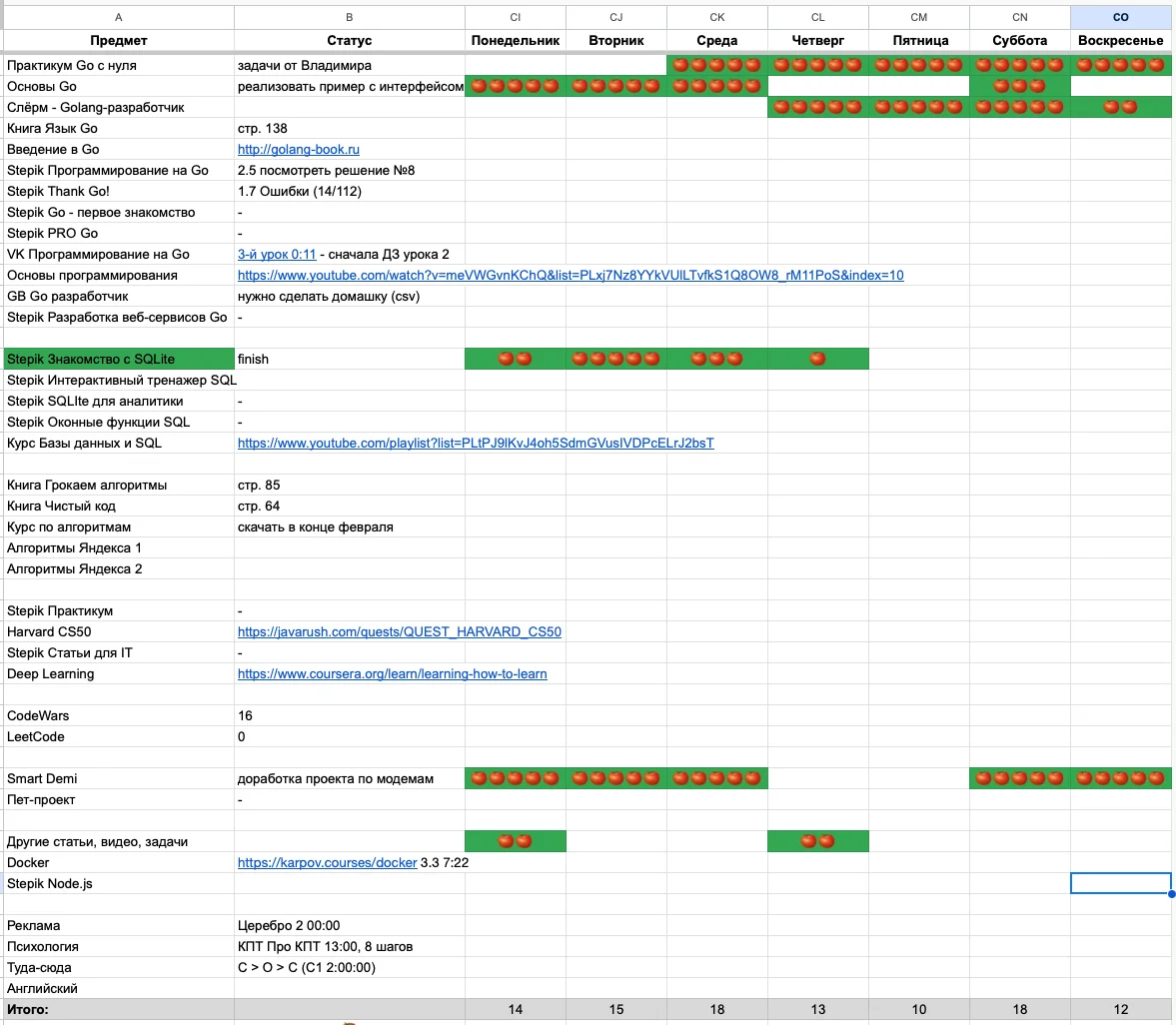Image resolution: width=1176 pixels, height=1025 pixels.
Task: Select Smart Demi Суббота tomato cell
Action: click(1019, 778)
